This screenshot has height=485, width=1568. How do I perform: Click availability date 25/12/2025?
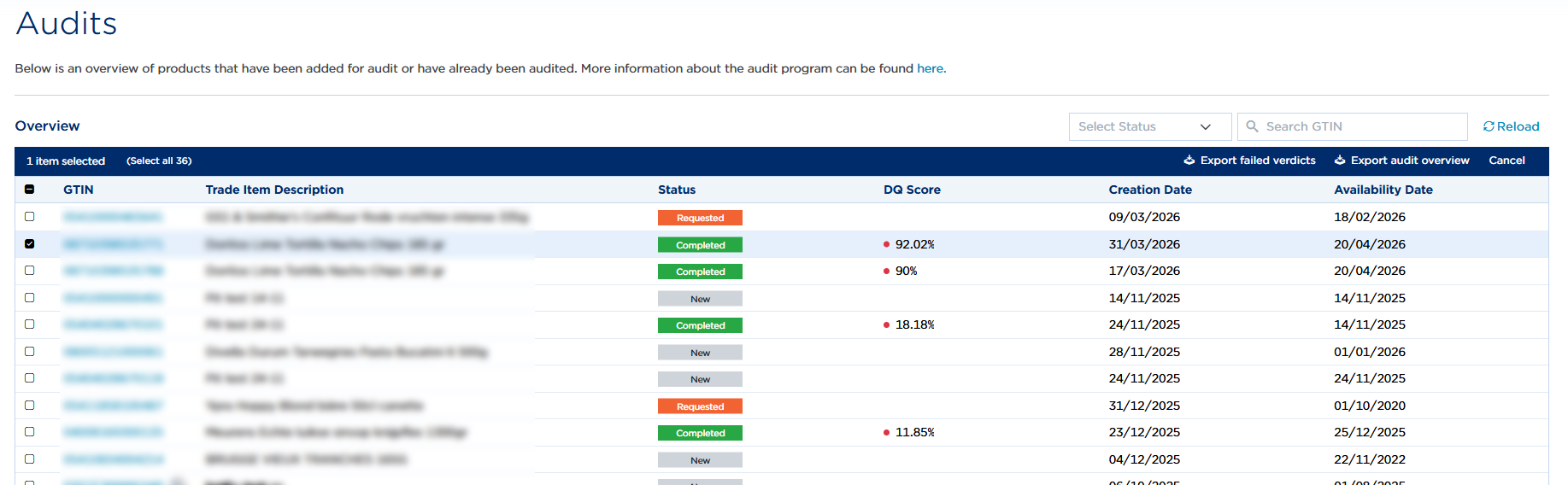coord(1370,432)
